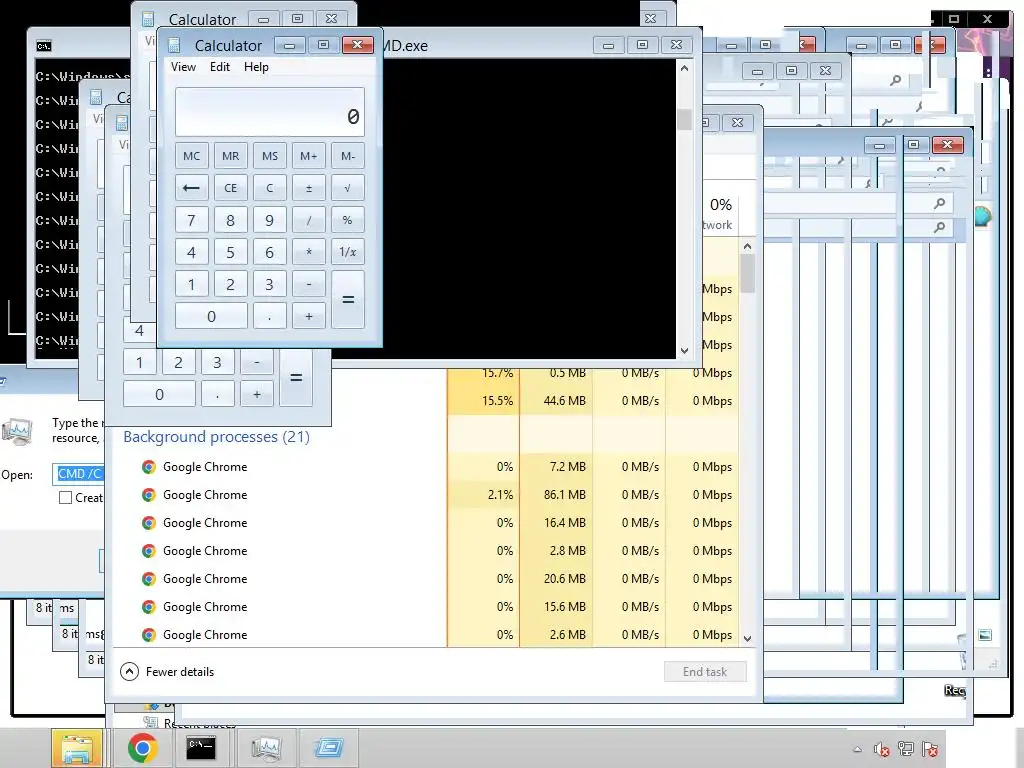The height and width of the screenshot is (768, 1024).
Task: Open the View menu in front Calculator
Action: (x=183, y=67)
